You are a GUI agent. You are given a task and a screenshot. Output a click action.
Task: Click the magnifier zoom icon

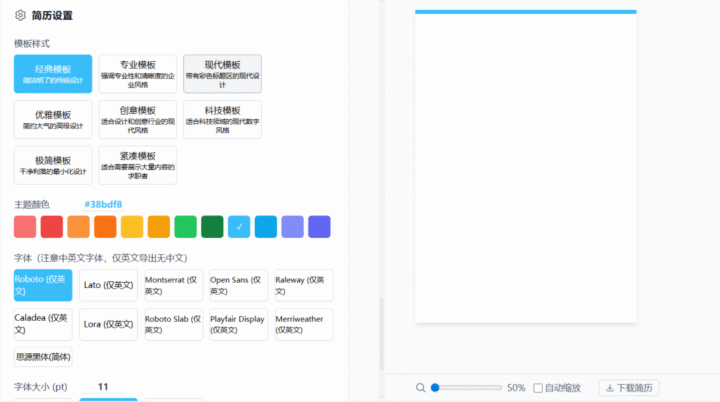(x=420, y=387)
